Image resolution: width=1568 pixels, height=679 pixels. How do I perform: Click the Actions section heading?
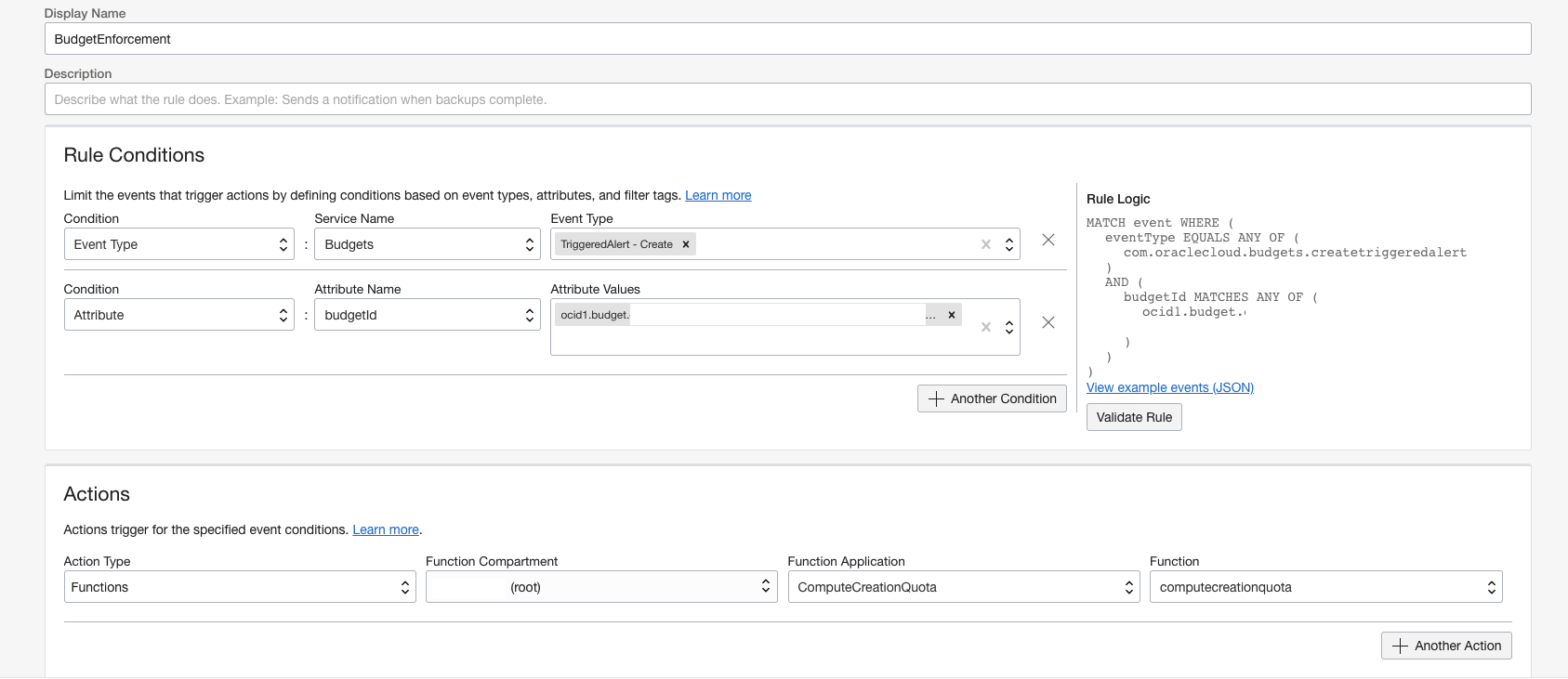97,494
